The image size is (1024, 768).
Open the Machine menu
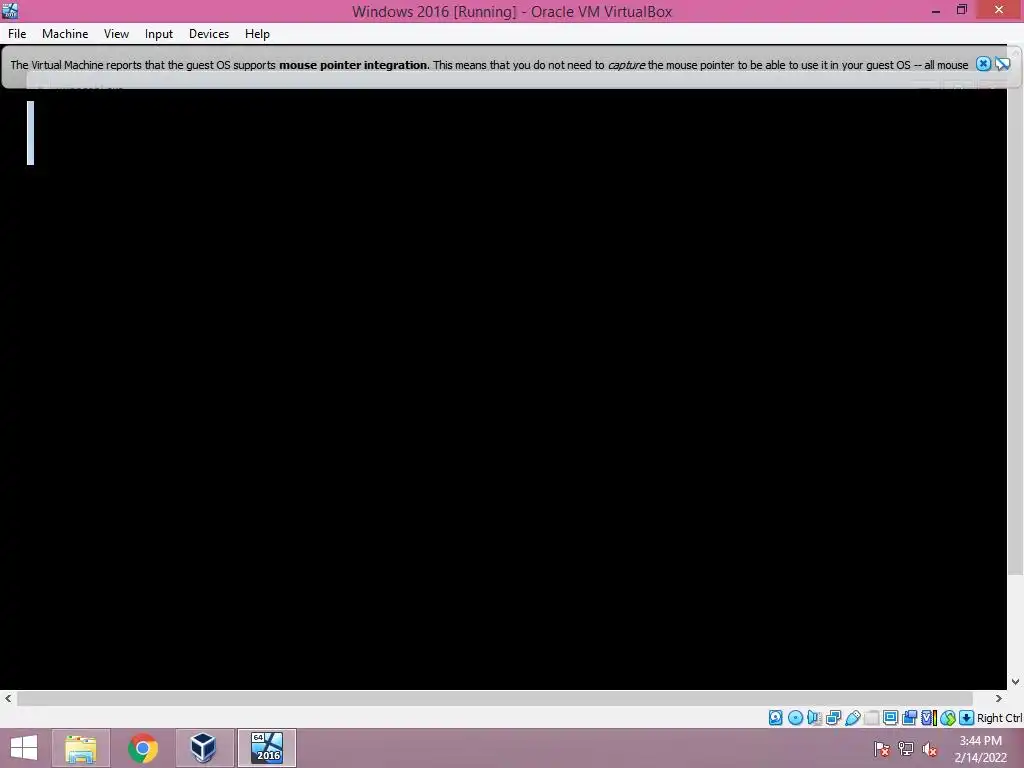click(65, 34)
